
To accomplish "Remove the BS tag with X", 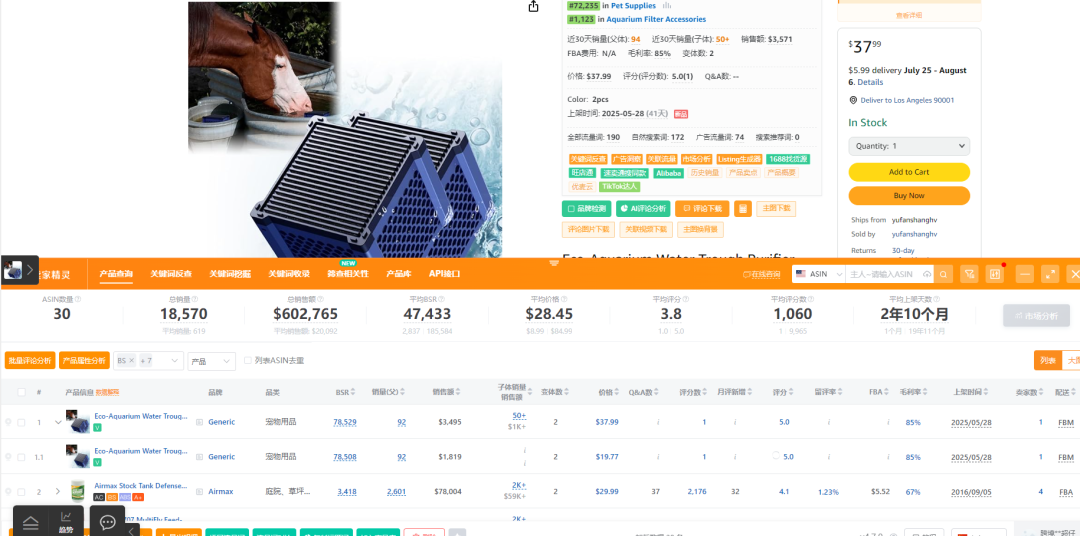I will (132, 361).
